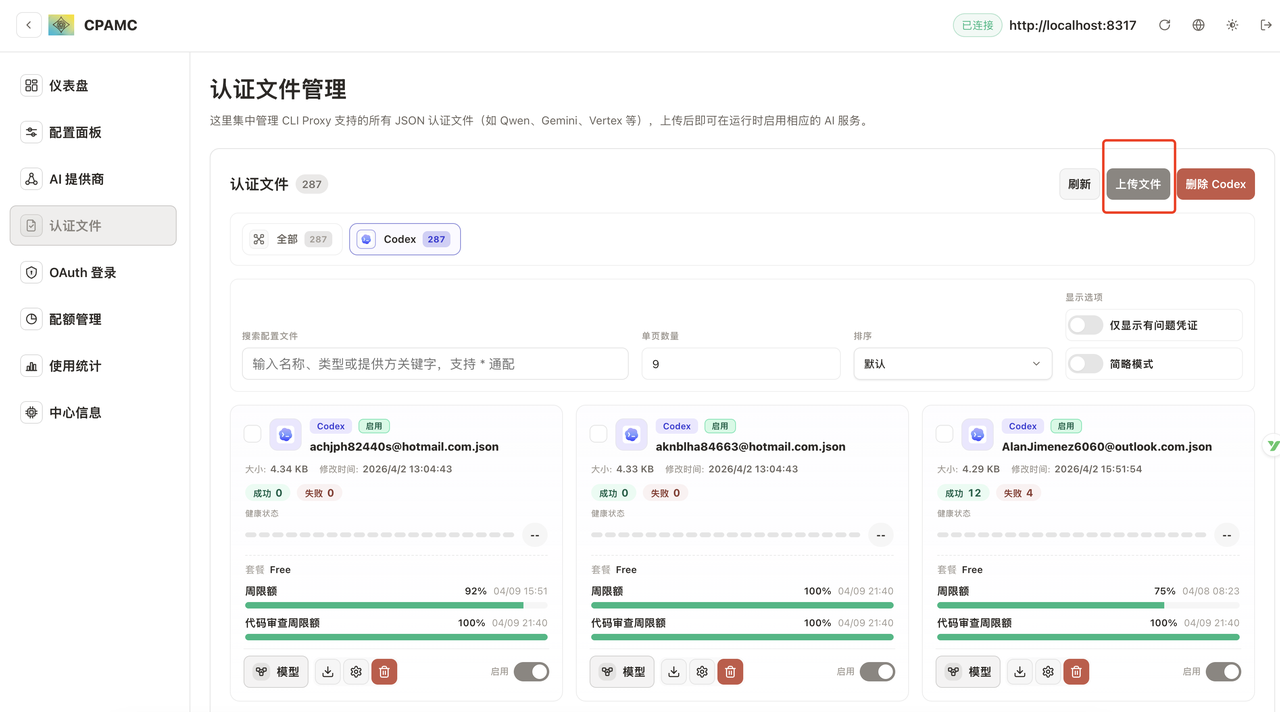The width and height of the screenshot is (1280, 712).
Task: Click the 删除 Codex button
Action: (1215, 184)
